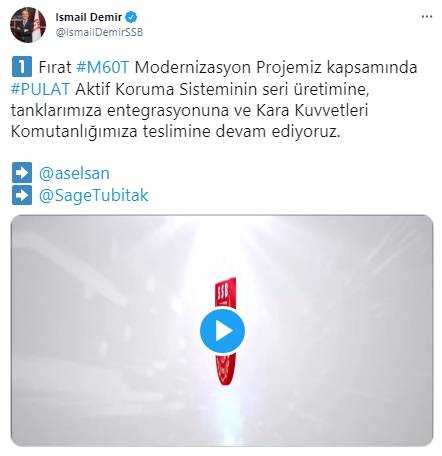Viewport: 442px width, 456px height.
Task: Open Ismail Demir's profile avatar photo
Action: point(28,25)
